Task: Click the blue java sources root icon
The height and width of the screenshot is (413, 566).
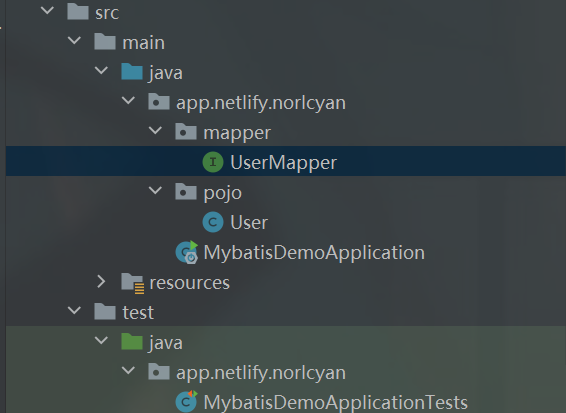Action: coord(132,71)
